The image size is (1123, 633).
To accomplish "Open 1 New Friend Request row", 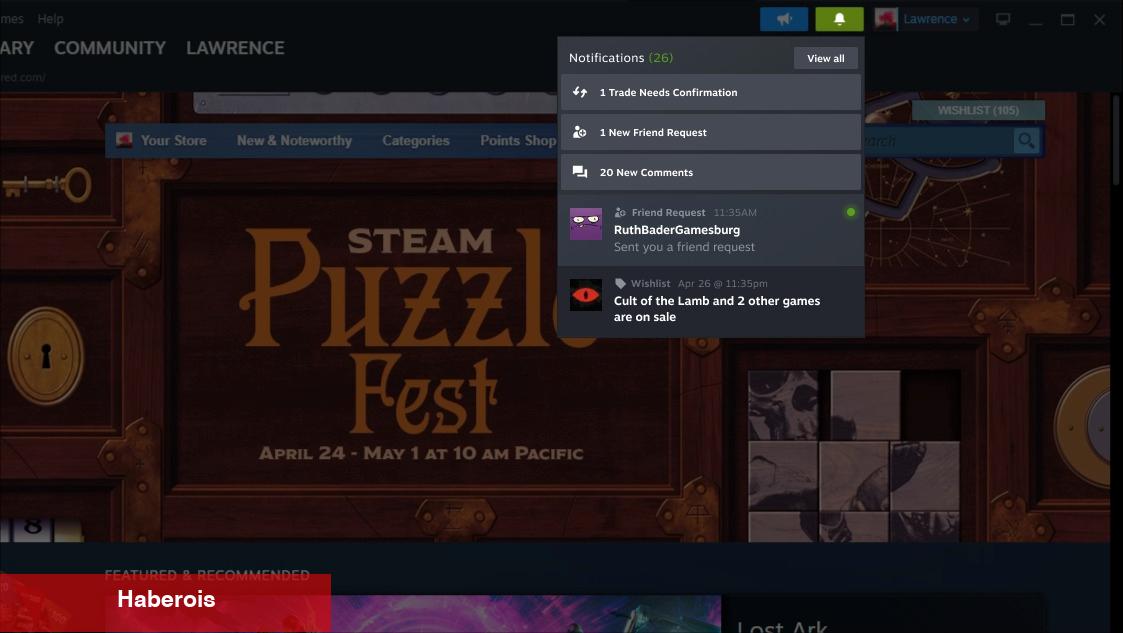I will click(x=710, y=132).
